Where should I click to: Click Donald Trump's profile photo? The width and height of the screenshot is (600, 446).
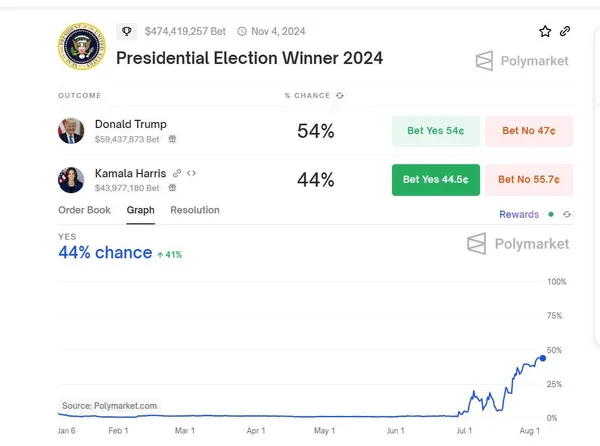pyautogui.click(x=72, y=131)
